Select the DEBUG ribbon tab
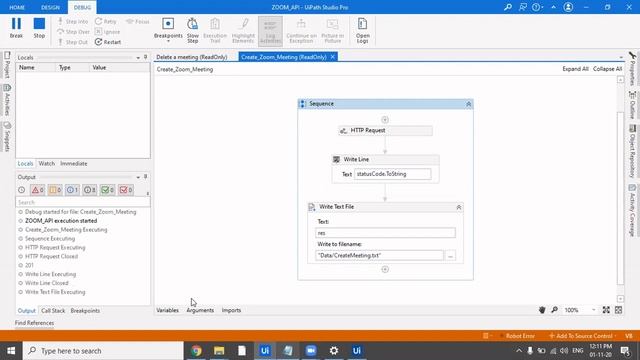The image size is (640, 360). coord(82,7)
